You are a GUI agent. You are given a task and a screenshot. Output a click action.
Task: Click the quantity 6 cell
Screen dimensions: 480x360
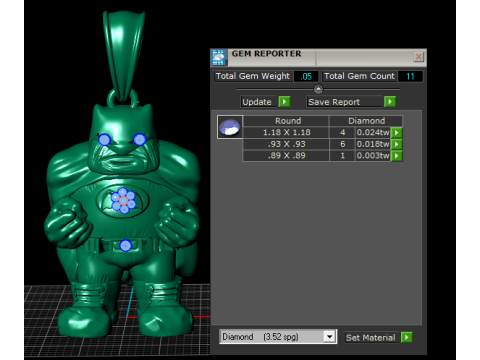[x=342, y=144]
